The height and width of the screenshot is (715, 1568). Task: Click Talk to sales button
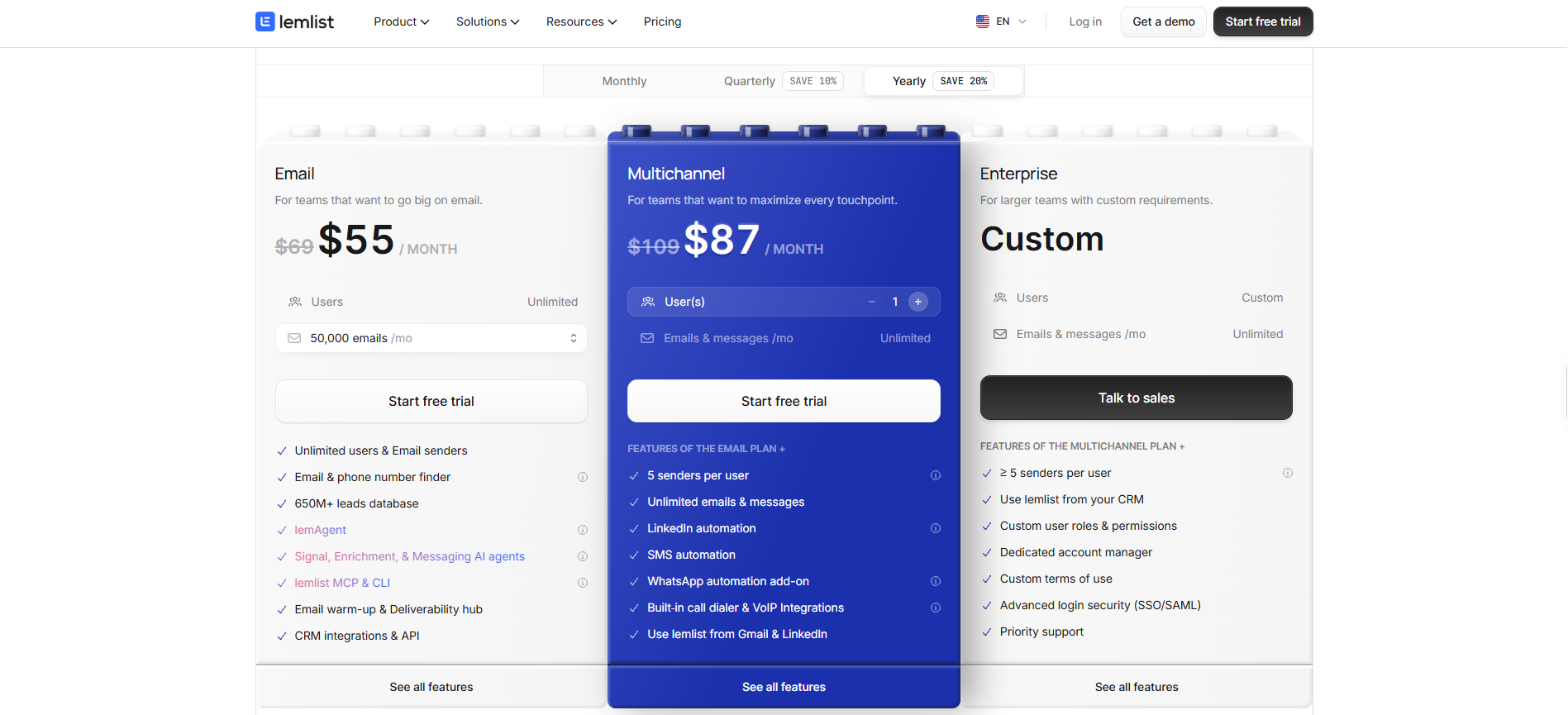(x=1137, y=398)
